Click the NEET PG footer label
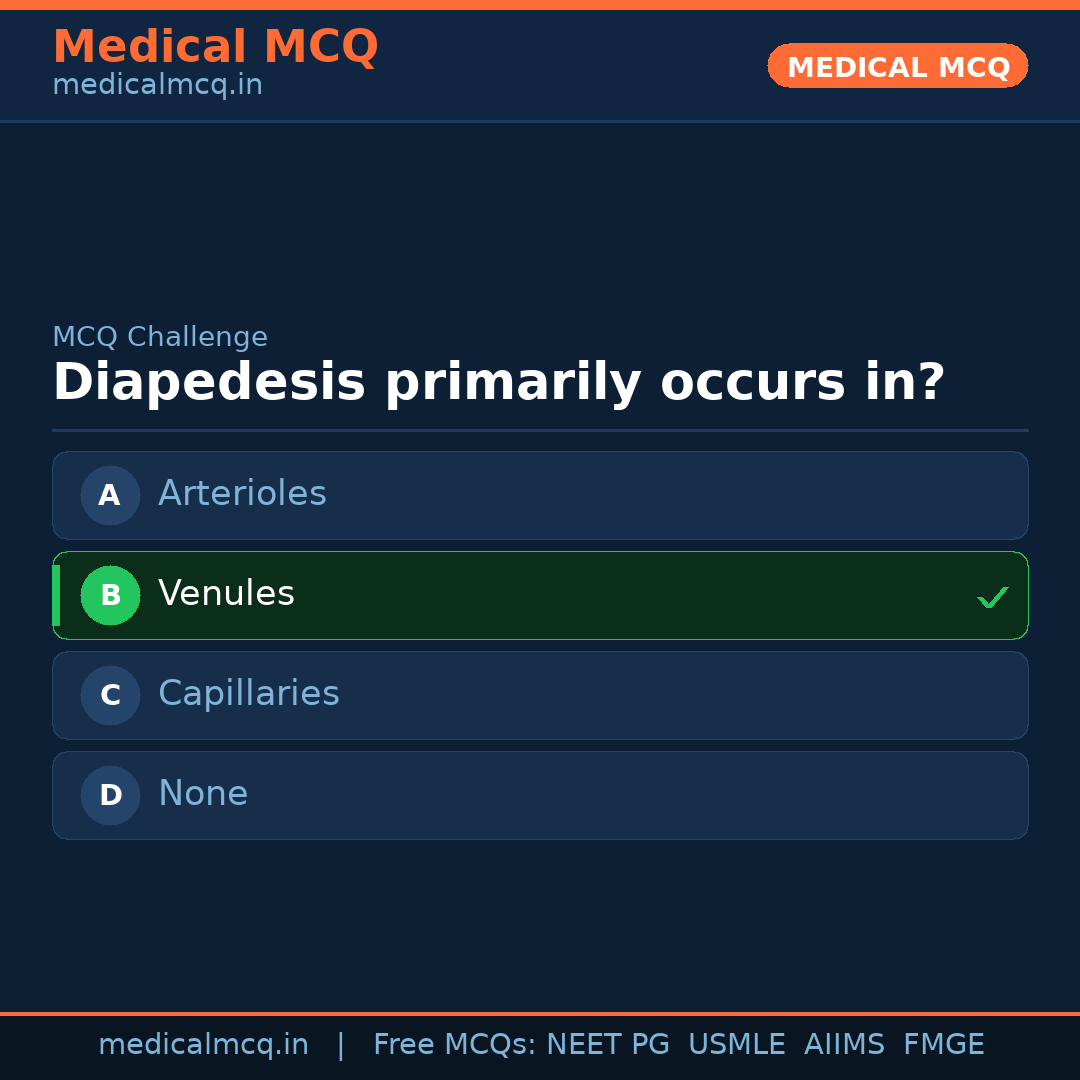Image resolution: width=1080 pixels, height=1080 pixels. coord(607,1044)
